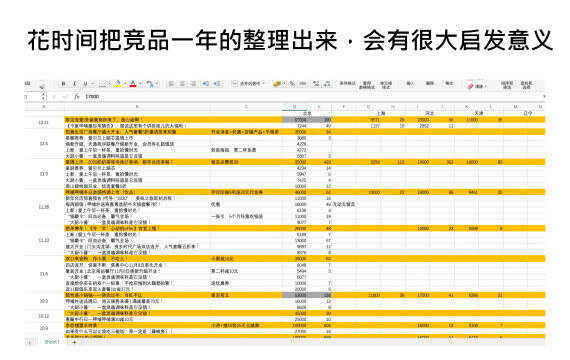Click the currency format icon
This screenshot has height=360, width=570.
click(277, 84)
